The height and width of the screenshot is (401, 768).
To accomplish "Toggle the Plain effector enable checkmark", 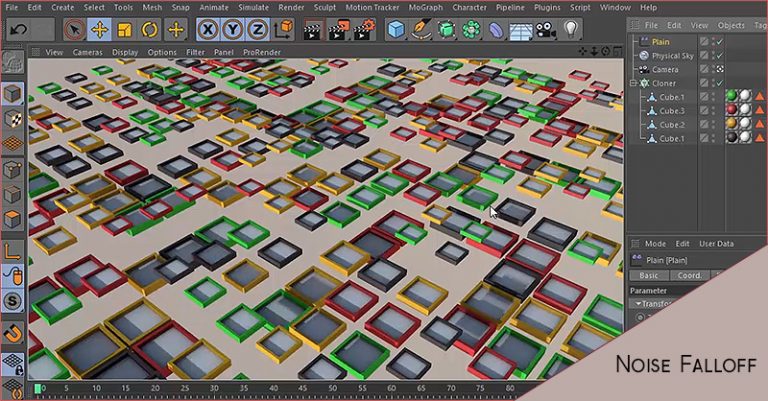I will click(x=719, y=42).
